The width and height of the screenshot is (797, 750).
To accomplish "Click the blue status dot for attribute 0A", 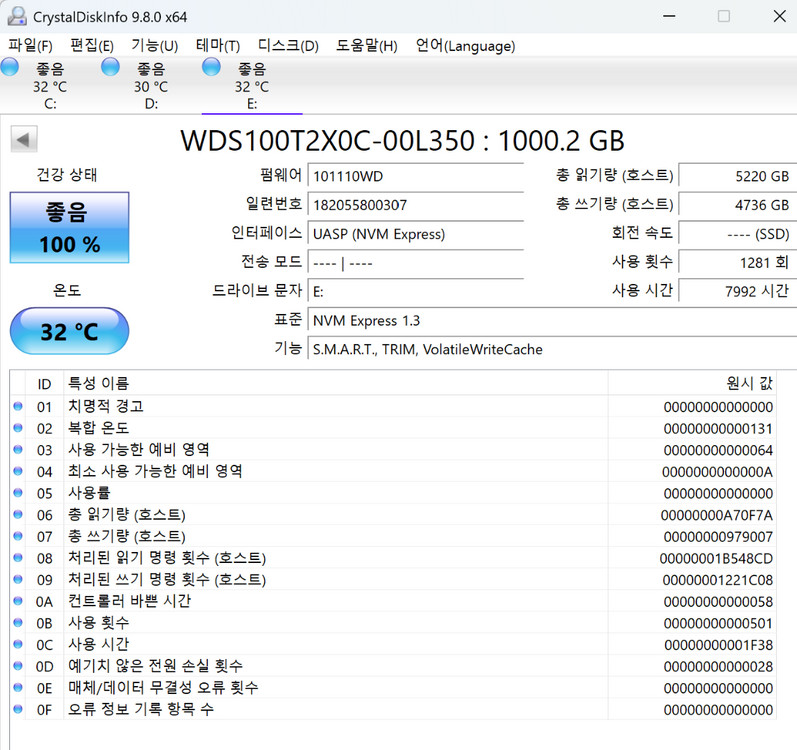I will click(18, 601).
